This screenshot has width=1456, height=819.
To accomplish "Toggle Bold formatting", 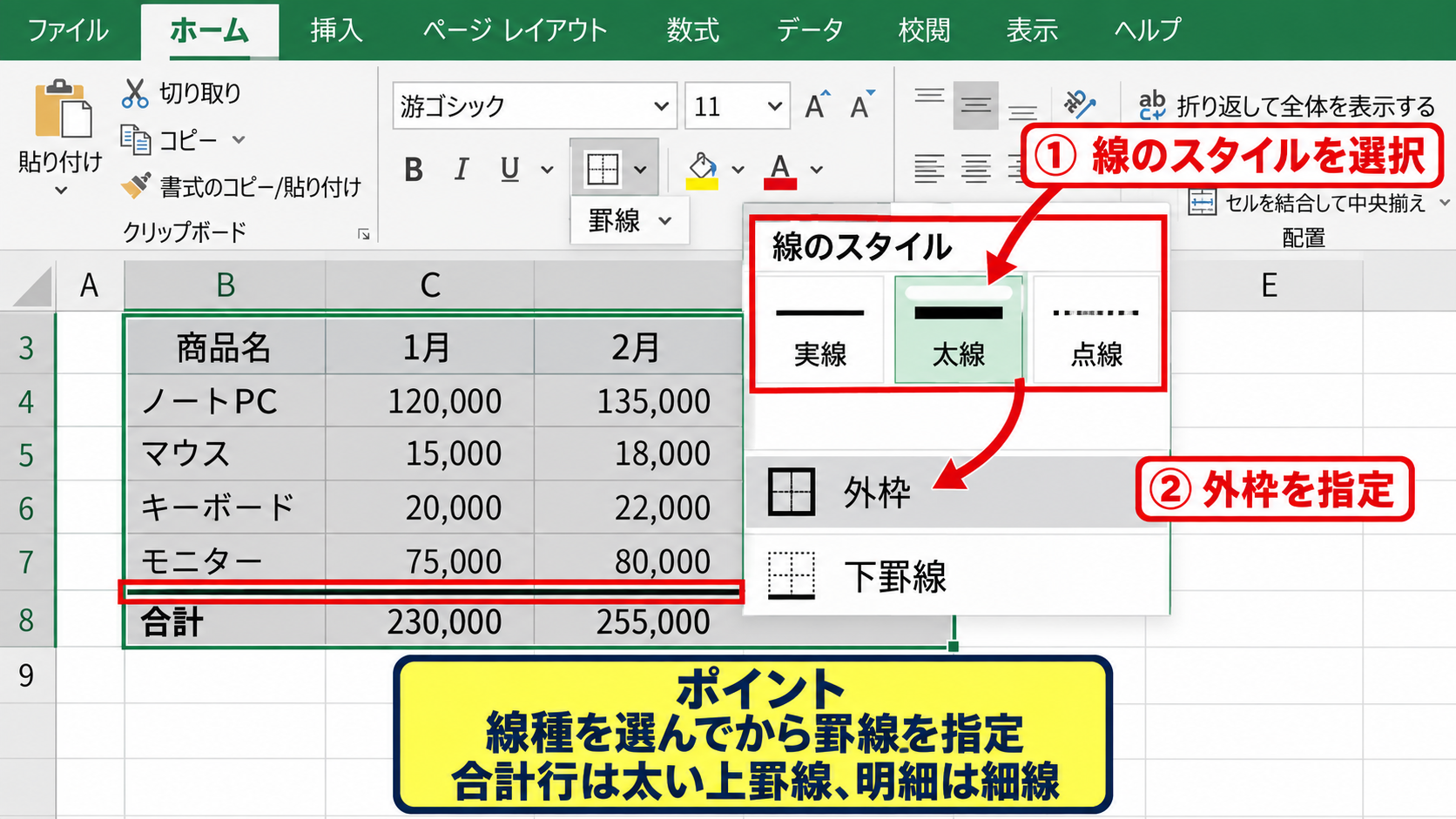I will pos(414,170).
